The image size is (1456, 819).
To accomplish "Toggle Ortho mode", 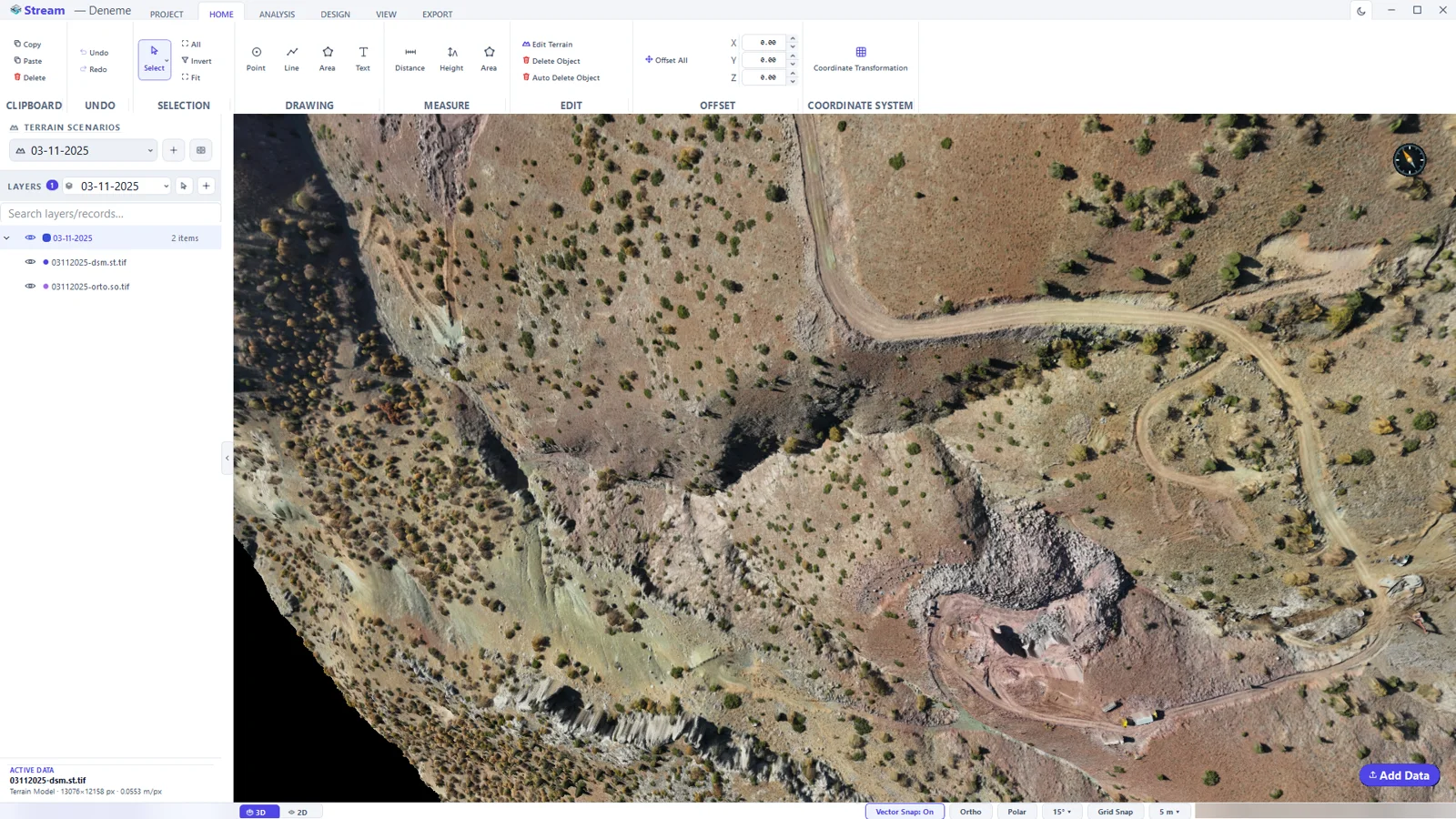I will point(970,812).
